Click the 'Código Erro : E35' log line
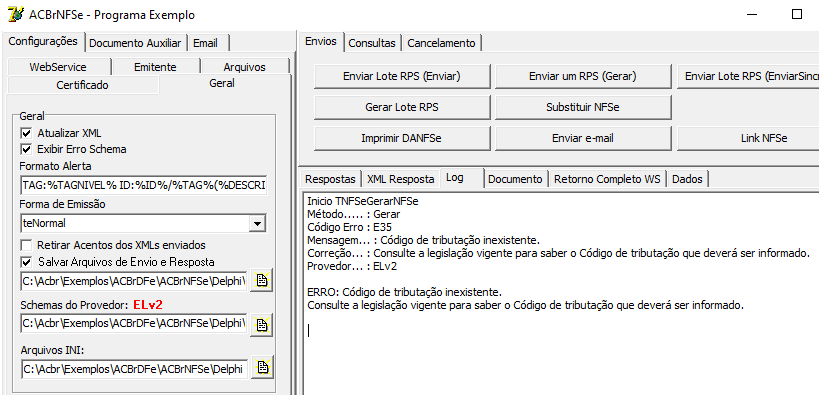The image size is (819, 395). point(350,227)
